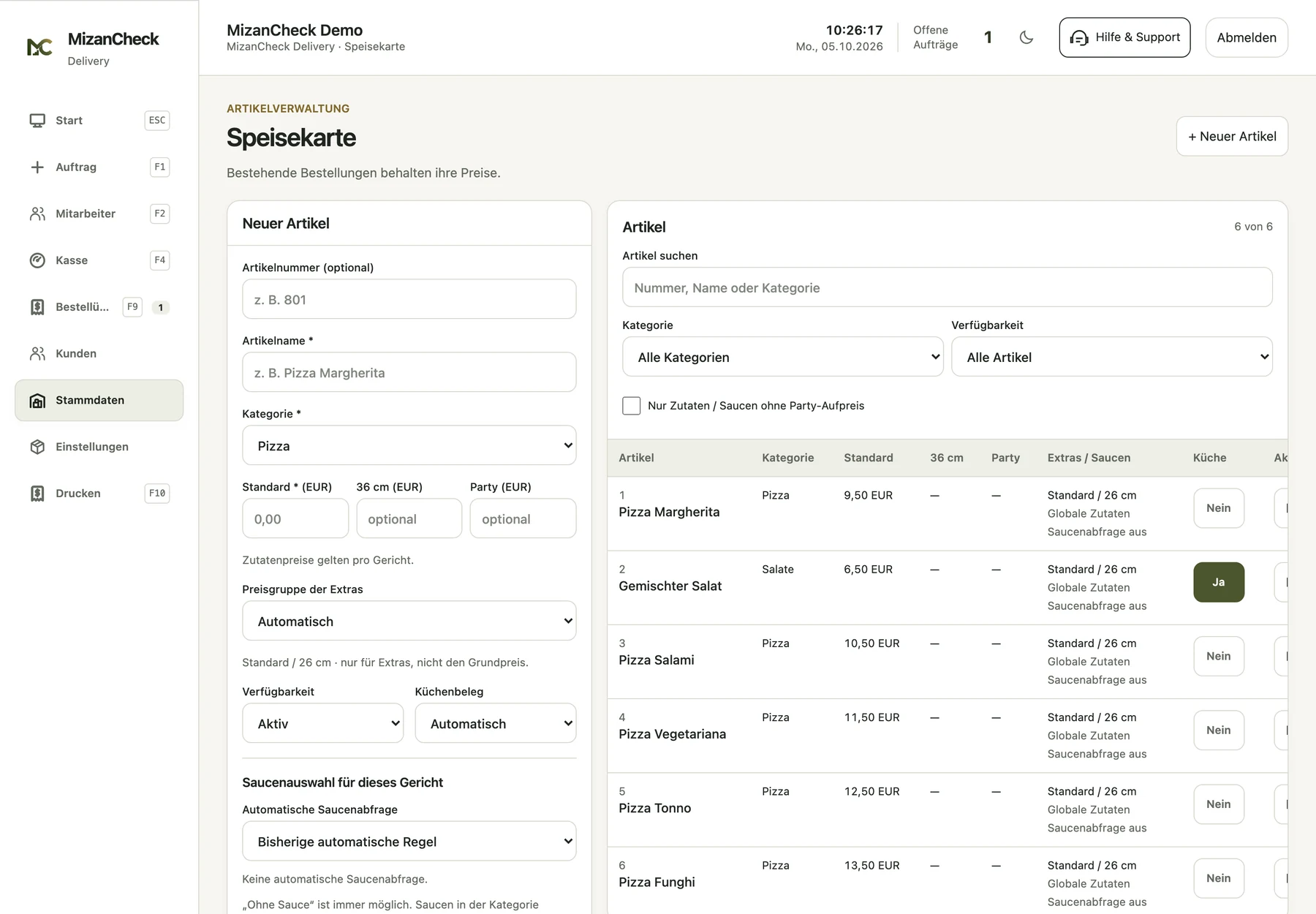Open the Küchenbeleg dropdown
This screenshot has height=914, width=1316.
click(496, 723)
